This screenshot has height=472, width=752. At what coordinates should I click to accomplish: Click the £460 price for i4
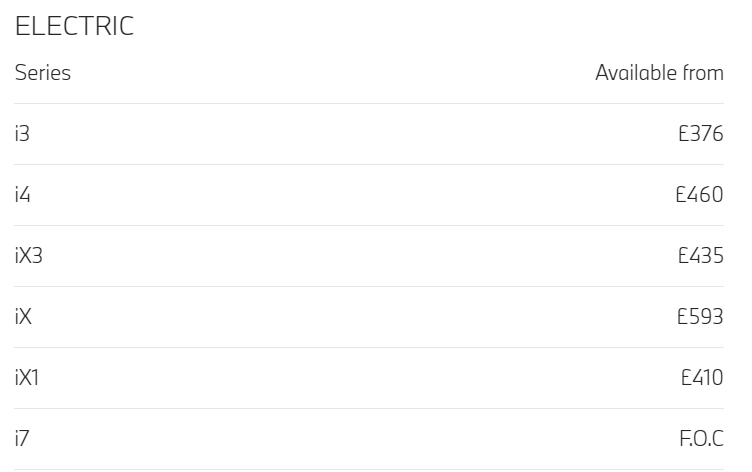click(x=699, y=195)
